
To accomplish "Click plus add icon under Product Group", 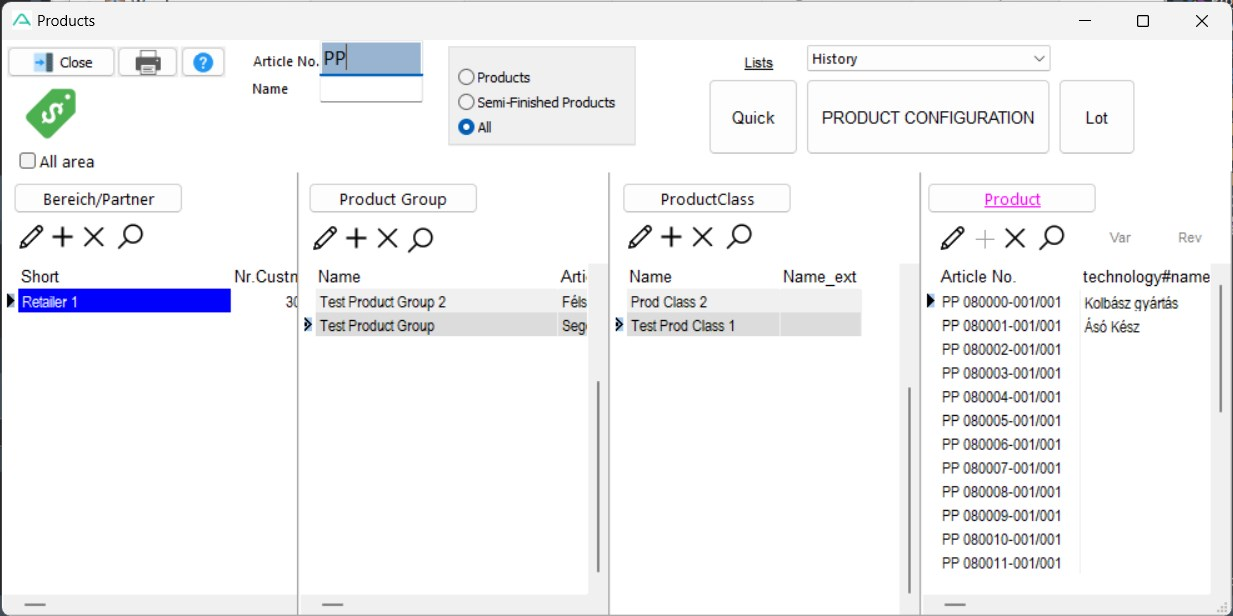I will [x=356, y=238].
